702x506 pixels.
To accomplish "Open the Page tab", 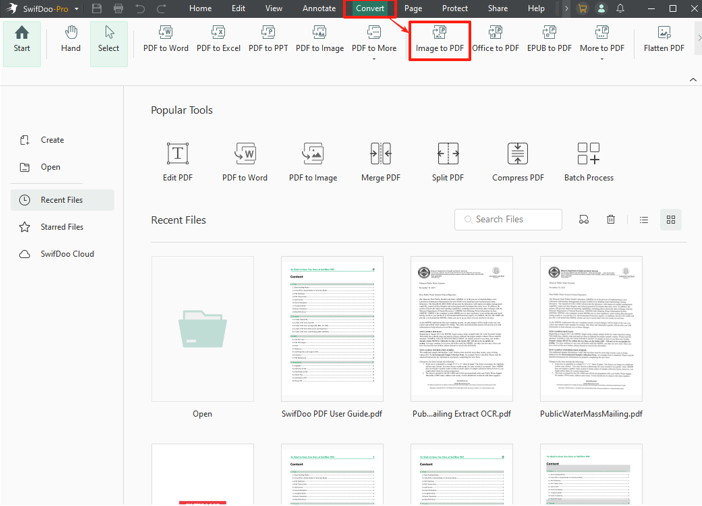I will (413, 9).
